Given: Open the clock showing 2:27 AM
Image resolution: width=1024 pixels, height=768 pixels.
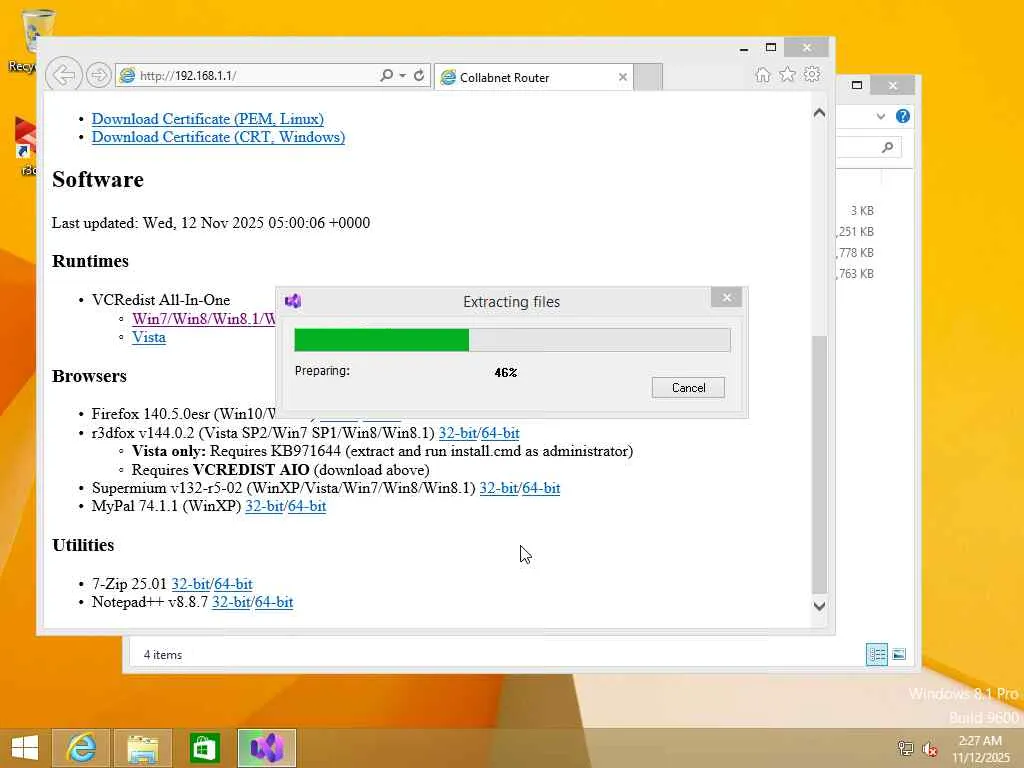Looking at the screenshot, I should coord(980,749).
